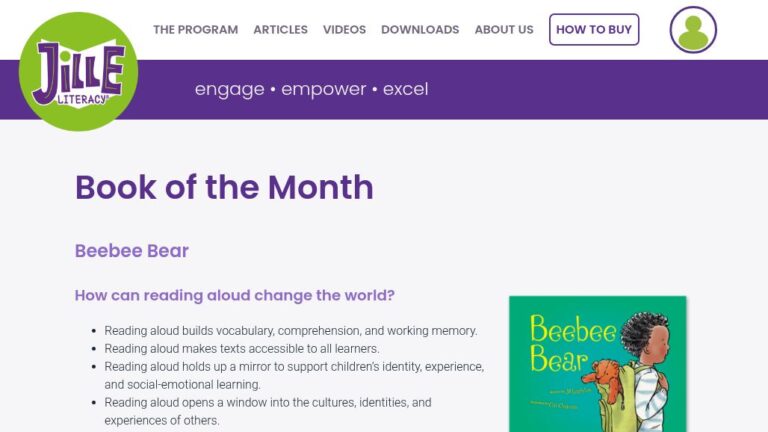Click the bullet about opening a window into cultures
The height and width of the screenshot is (432, 768).
pyautogui.click(x=267, y=402)
